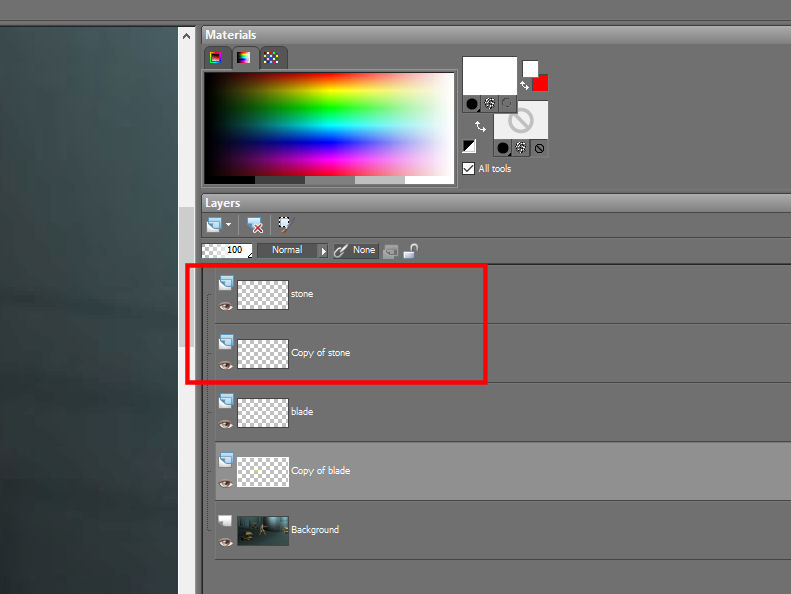Screen dimensions: 791x594
Task: Click the stone layer thumbnail
Action: pos(263,295)
